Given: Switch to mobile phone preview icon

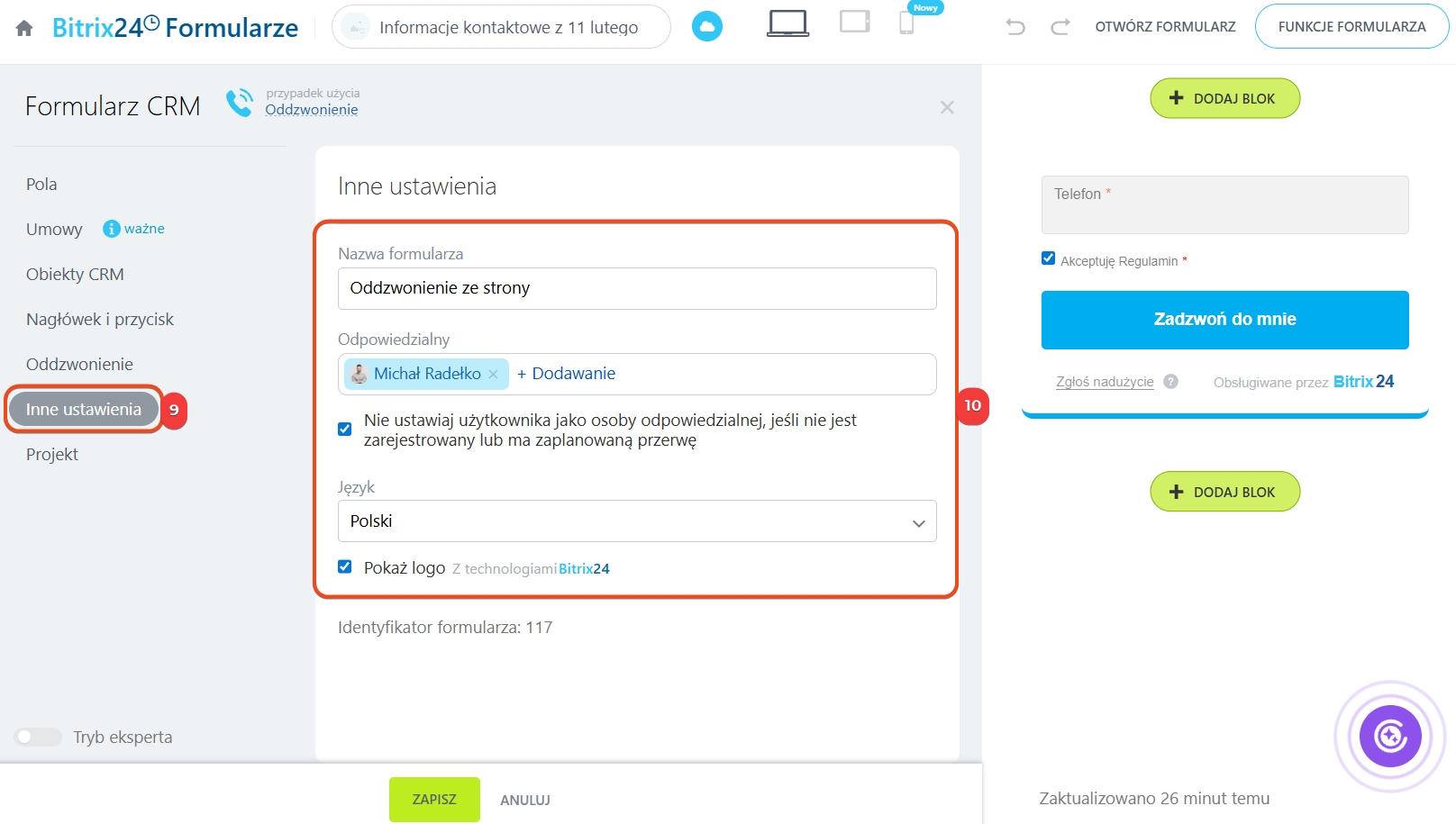Looking at the screenshot, I should 906,23.
